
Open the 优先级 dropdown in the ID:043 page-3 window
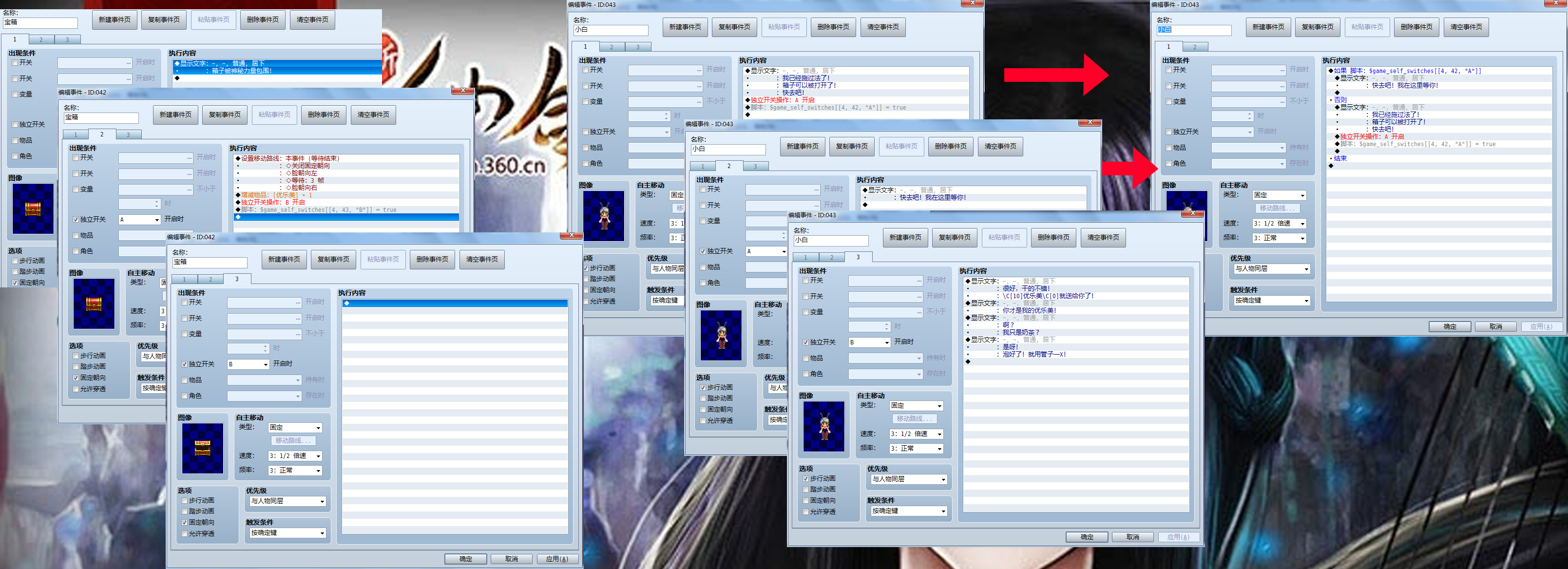coord(908,479)
